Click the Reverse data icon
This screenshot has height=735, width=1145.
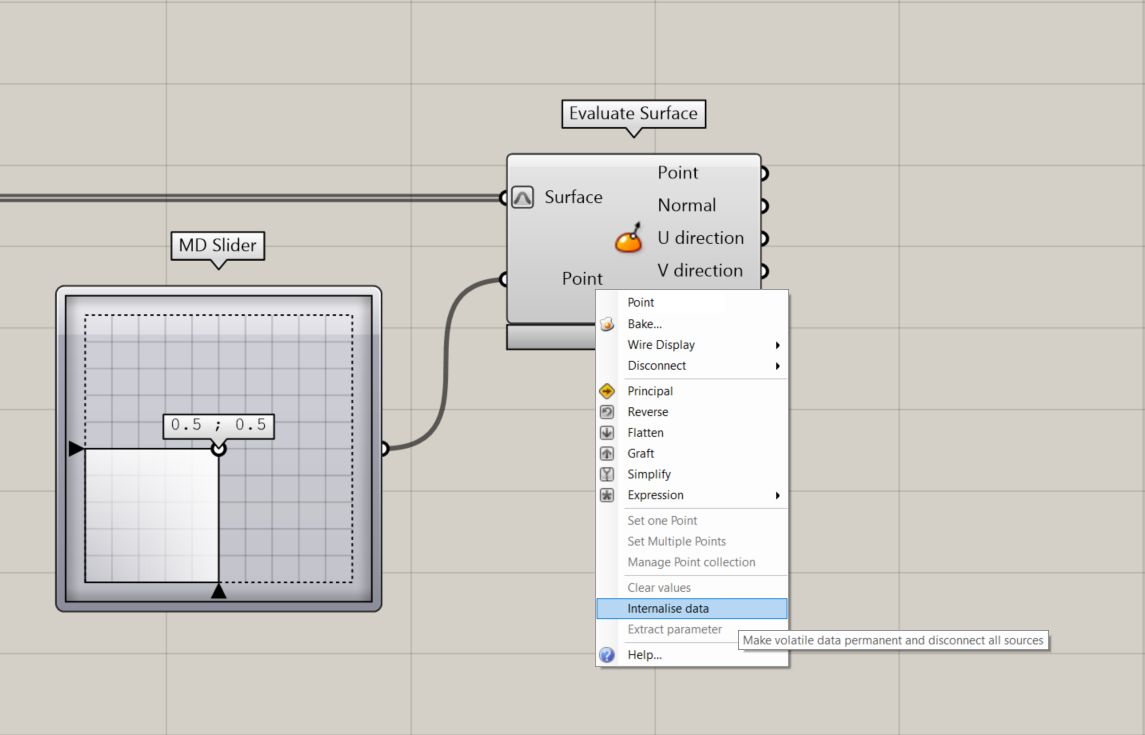[607, 411]
